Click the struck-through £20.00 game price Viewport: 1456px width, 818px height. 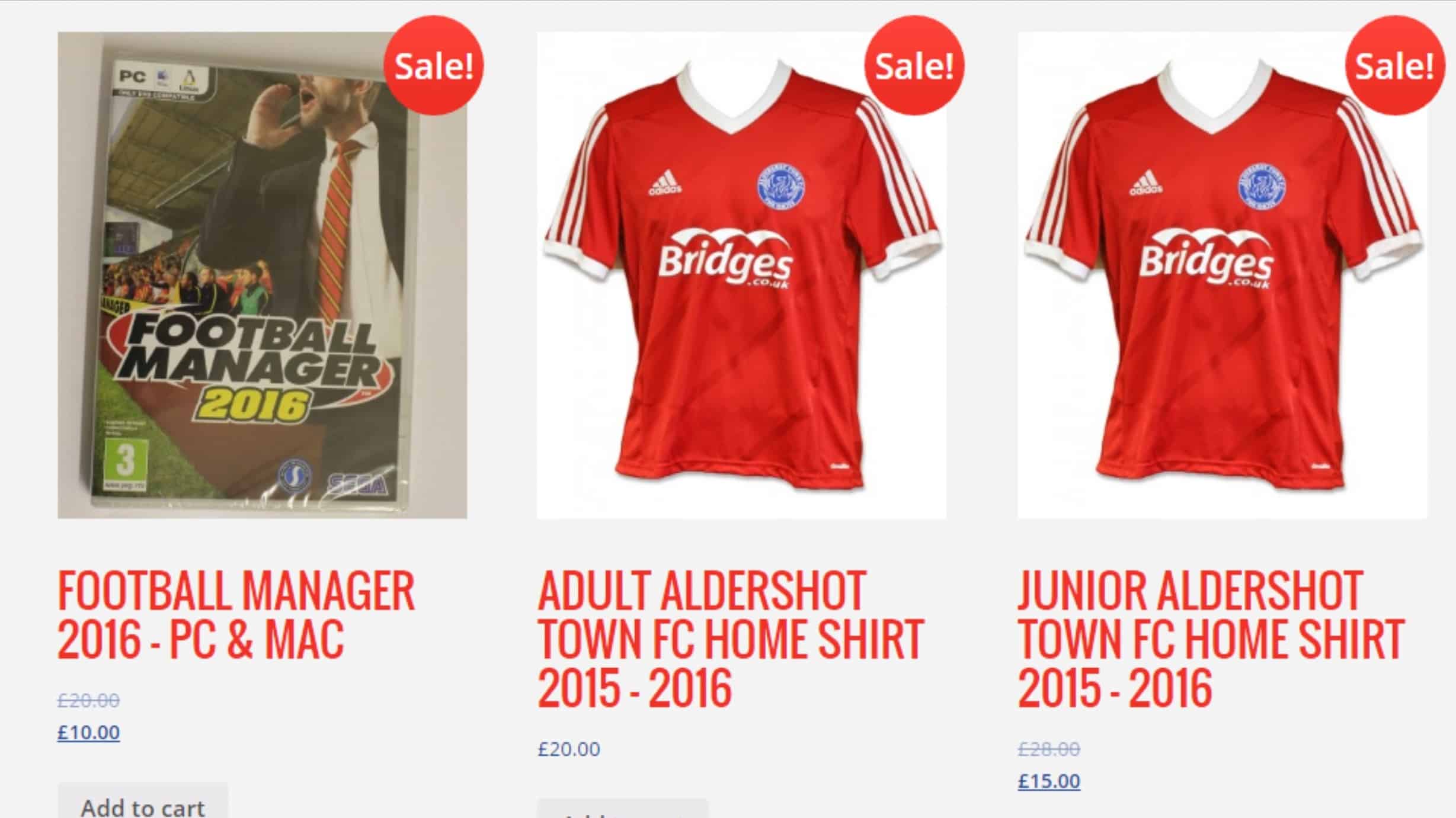(89, 701)
